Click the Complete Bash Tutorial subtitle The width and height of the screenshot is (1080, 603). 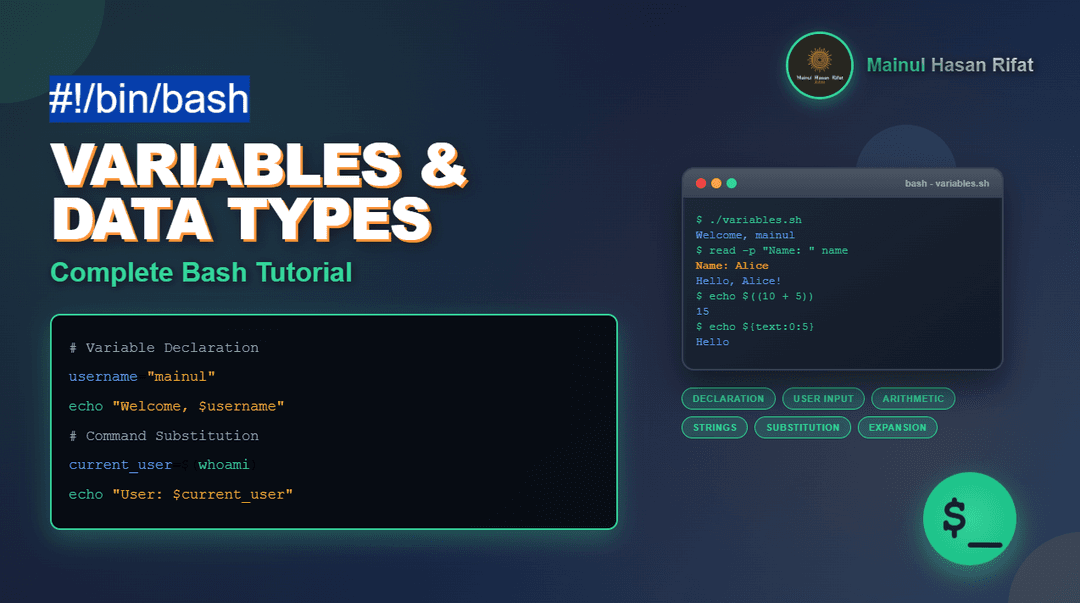click(x=201, y=272)
